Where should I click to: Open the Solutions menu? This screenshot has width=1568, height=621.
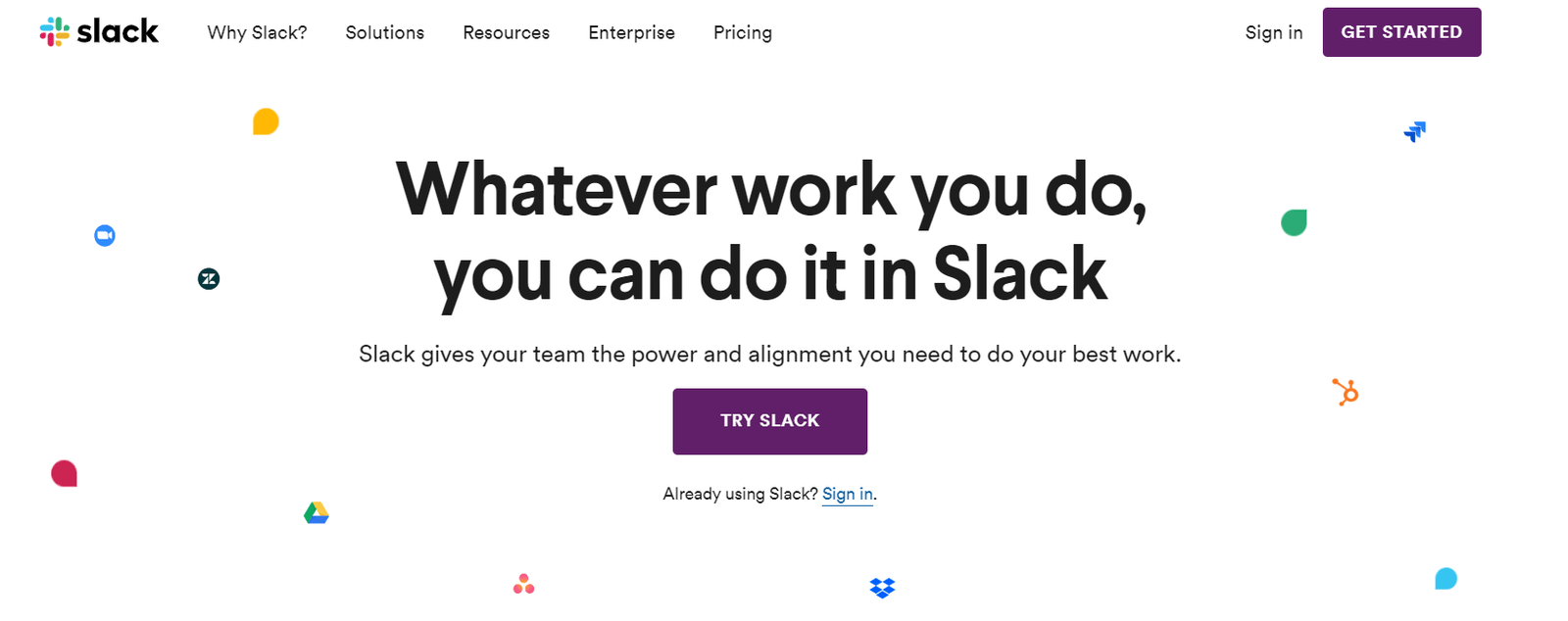[385, 32]
